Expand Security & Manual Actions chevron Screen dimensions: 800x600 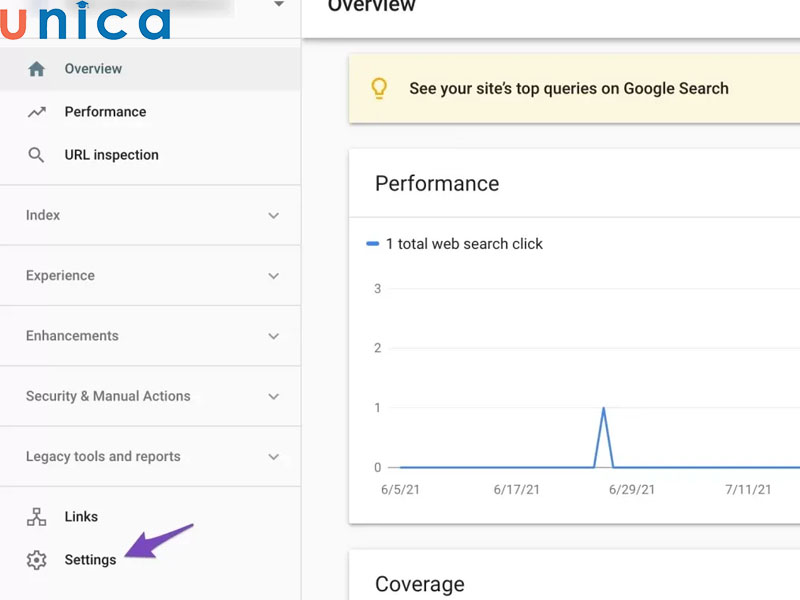tap(274, 396)
